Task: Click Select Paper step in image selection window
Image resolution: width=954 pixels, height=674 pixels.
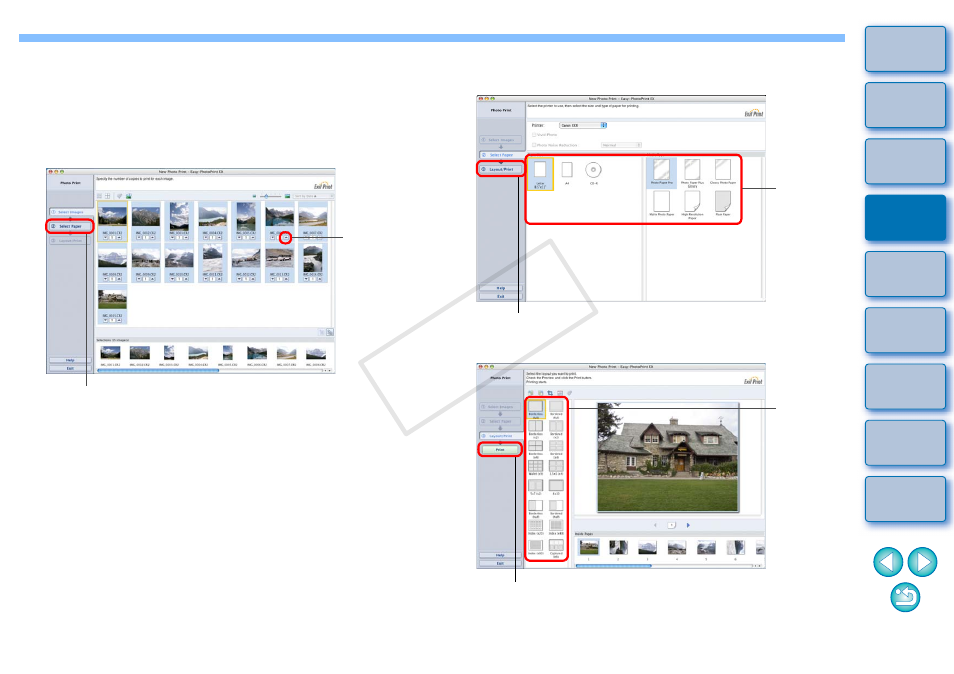Action: [x=70, y=226]
